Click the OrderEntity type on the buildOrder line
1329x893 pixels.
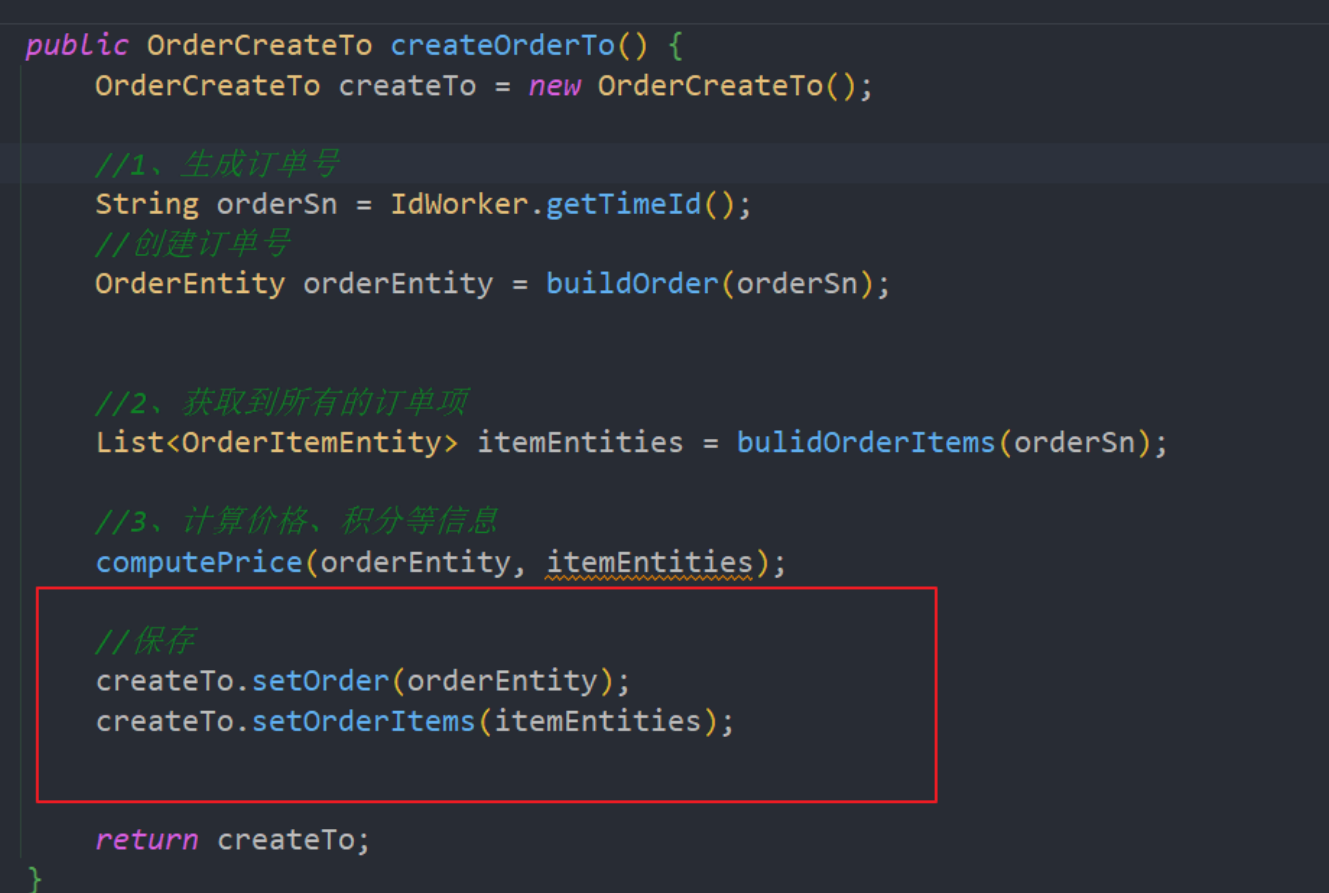click(x=190, y=284)
